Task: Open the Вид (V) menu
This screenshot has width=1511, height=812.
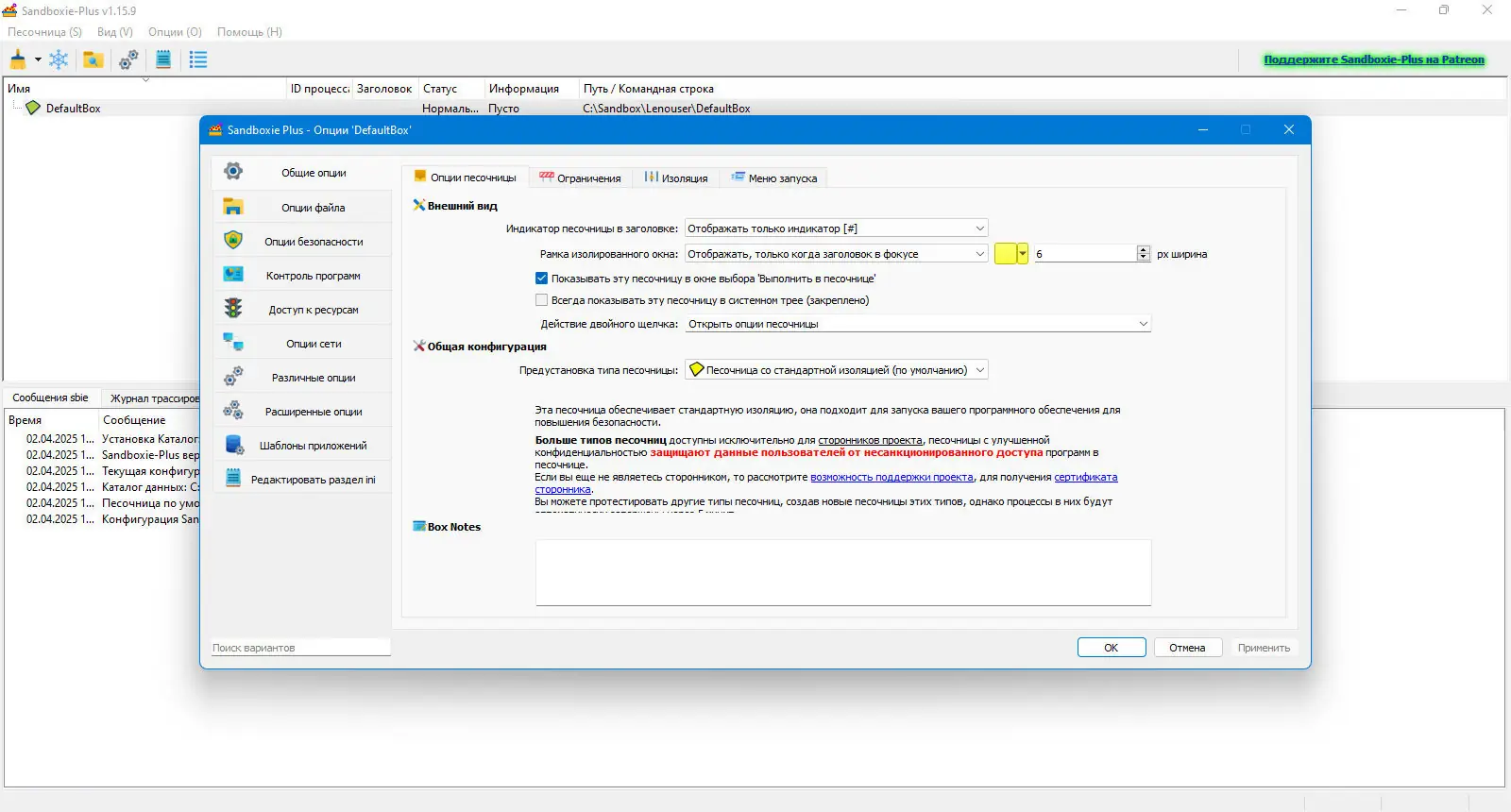Action: coord(115,32)
